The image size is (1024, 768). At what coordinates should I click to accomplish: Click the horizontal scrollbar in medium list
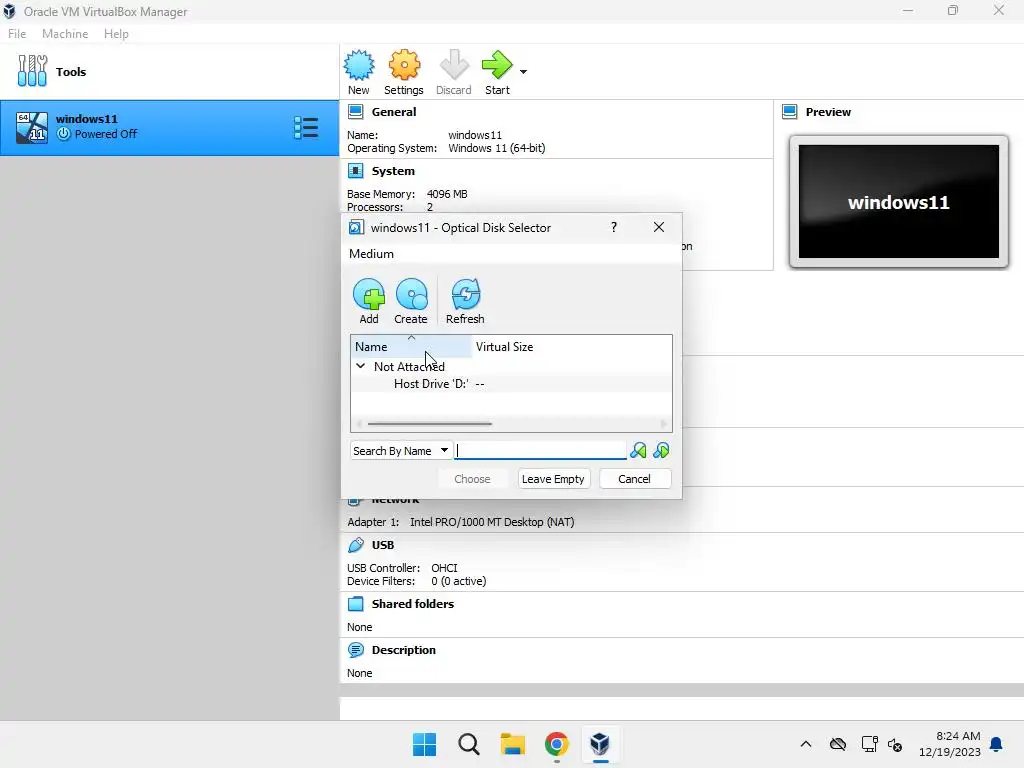[x=430, y=423]
